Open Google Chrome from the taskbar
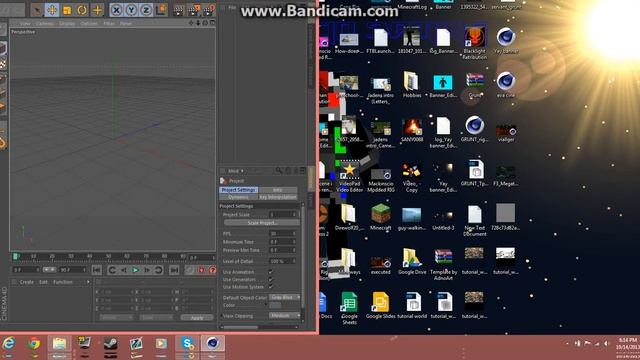This screenshot has height=360, width=640. coord(34,344)
